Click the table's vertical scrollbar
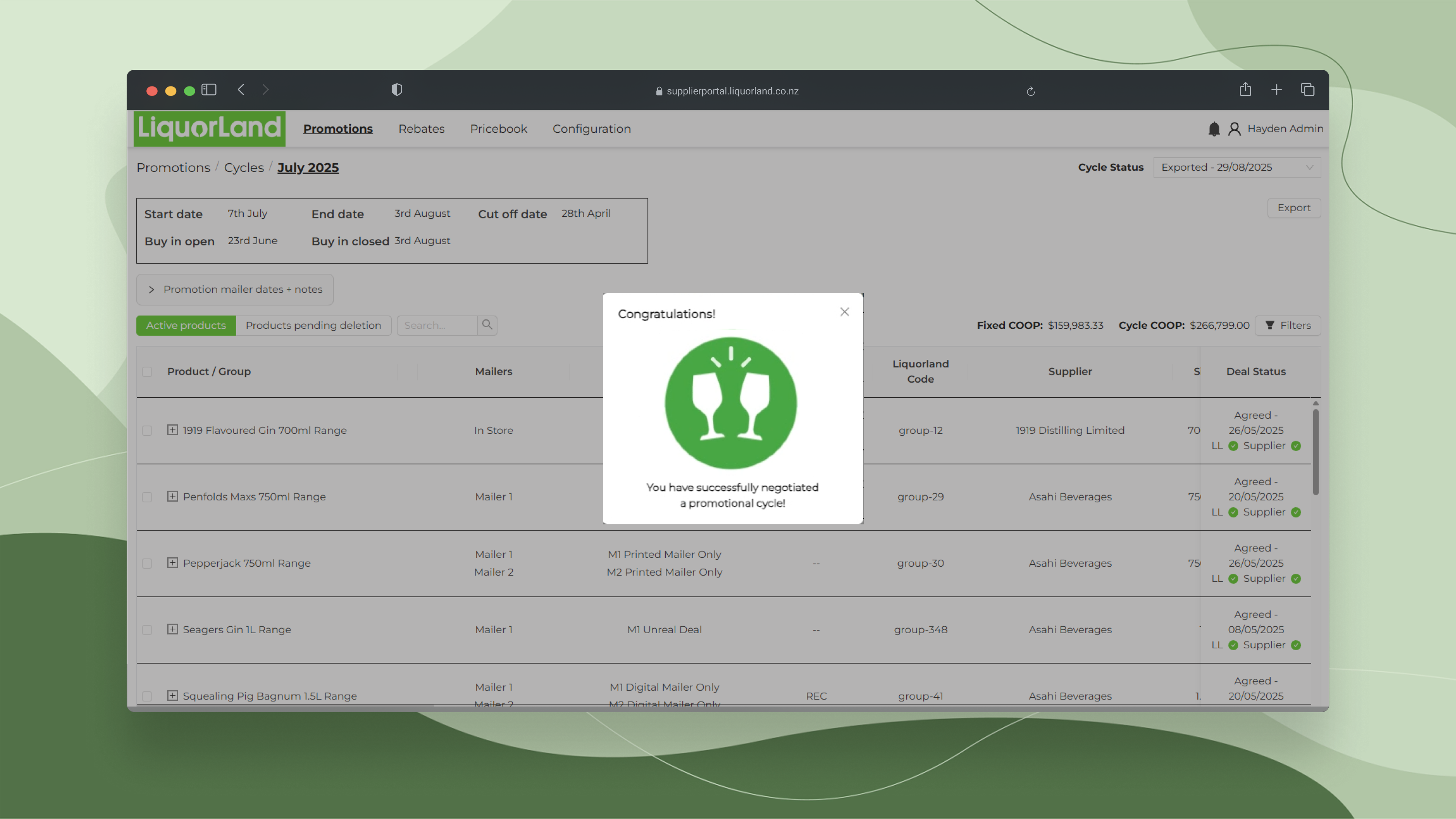 click(x=1315, y=452)
